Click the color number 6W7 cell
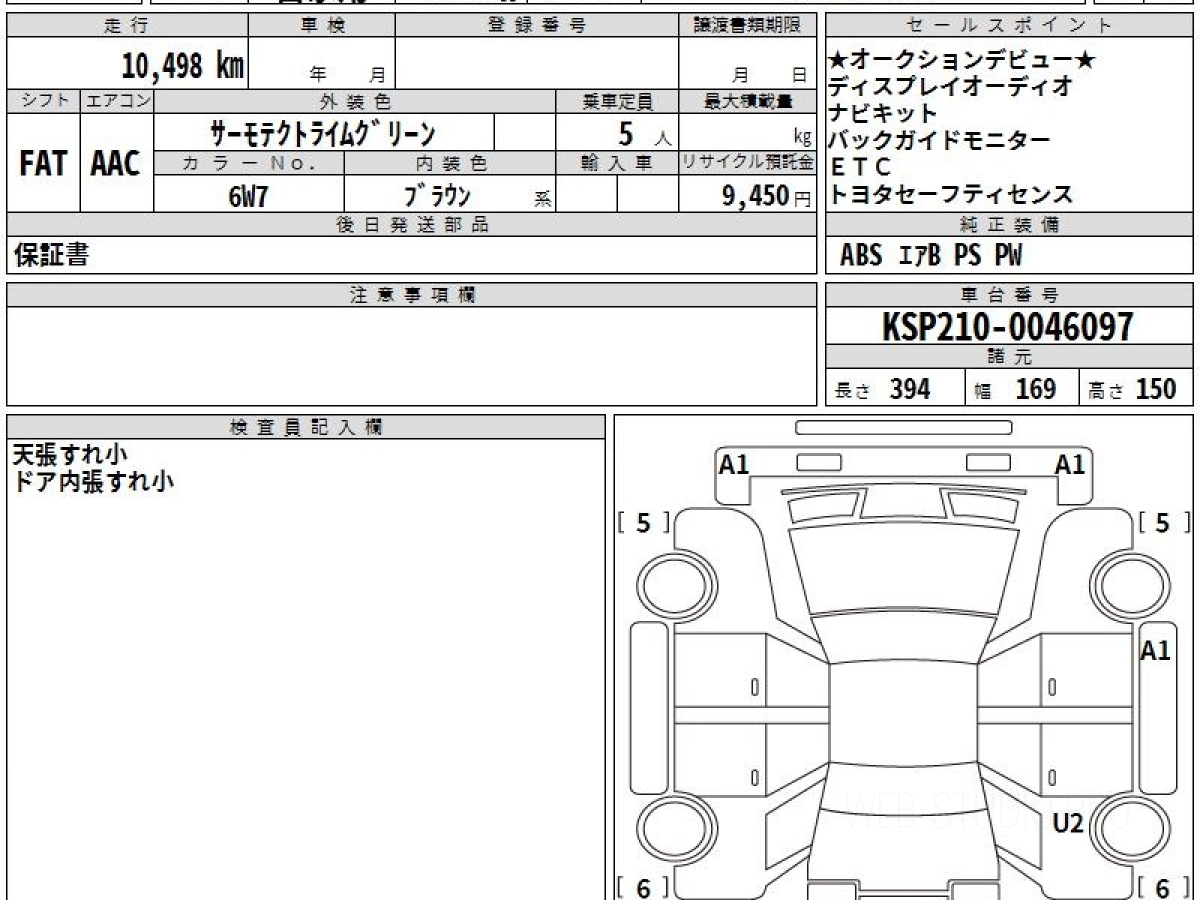The width and height of the screenshot is (1200, 900). tap(248, 196)
